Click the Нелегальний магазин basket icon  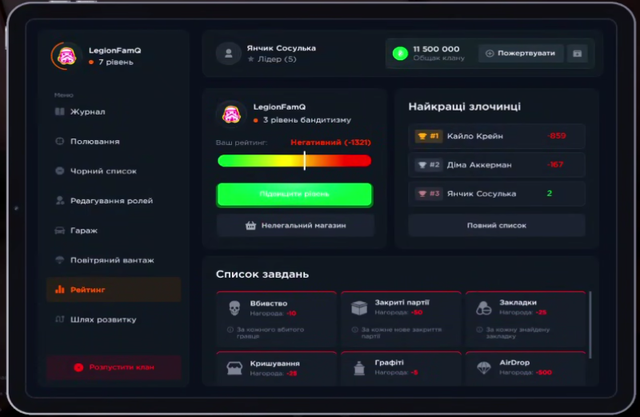pyautogui.click(x=251, y=226)
